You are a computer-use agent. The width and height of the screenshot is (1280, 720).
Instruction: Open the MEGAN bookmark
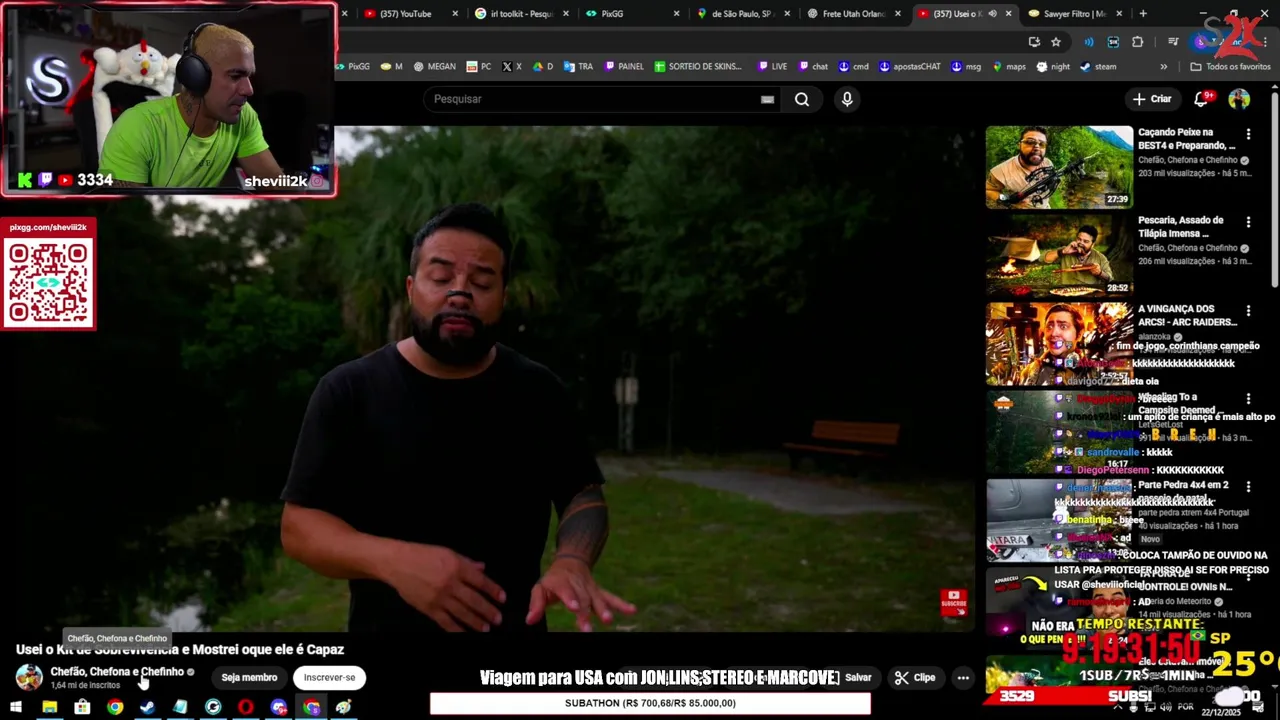[433, 67]
